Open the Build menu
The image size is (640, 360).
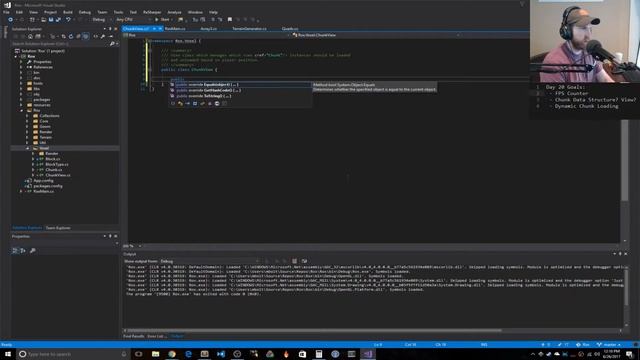(68, 12)
